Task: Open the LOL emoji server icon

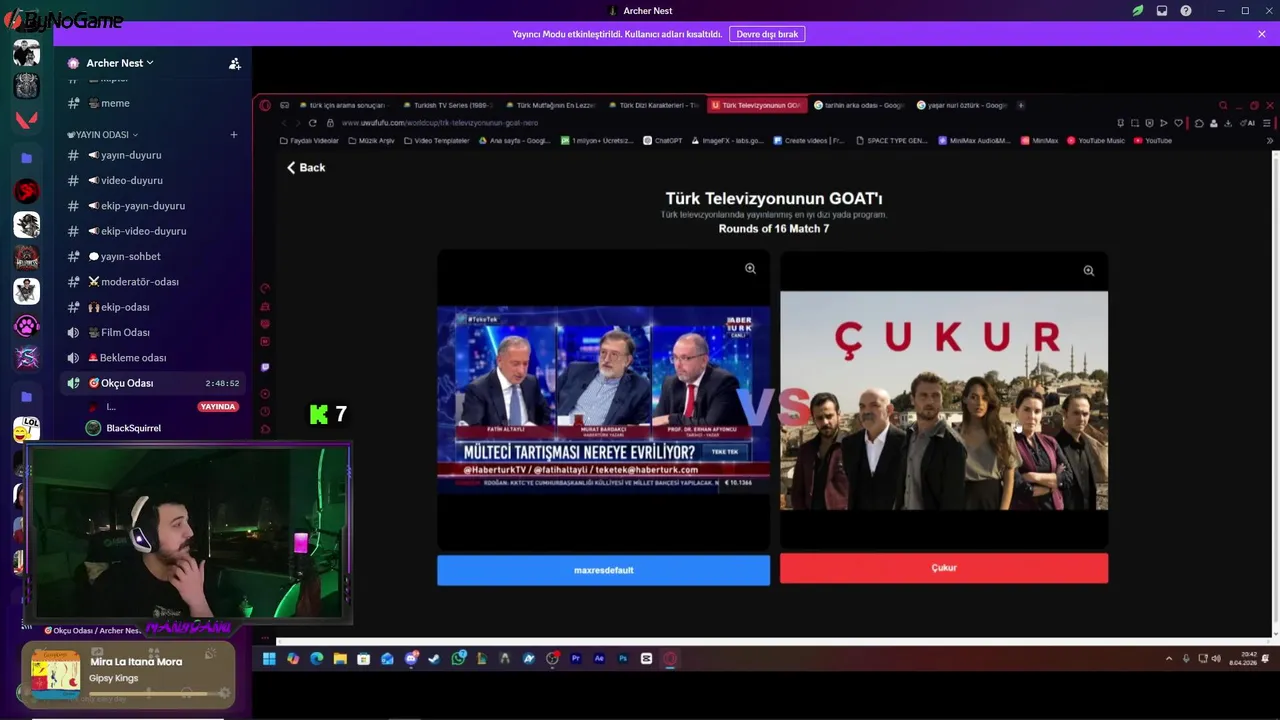Action: pos(27,429)
